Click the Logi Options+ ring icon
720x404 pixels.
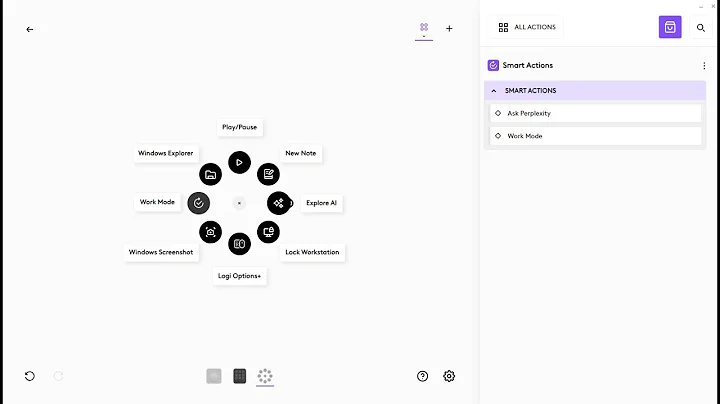[x=239, y=244]
